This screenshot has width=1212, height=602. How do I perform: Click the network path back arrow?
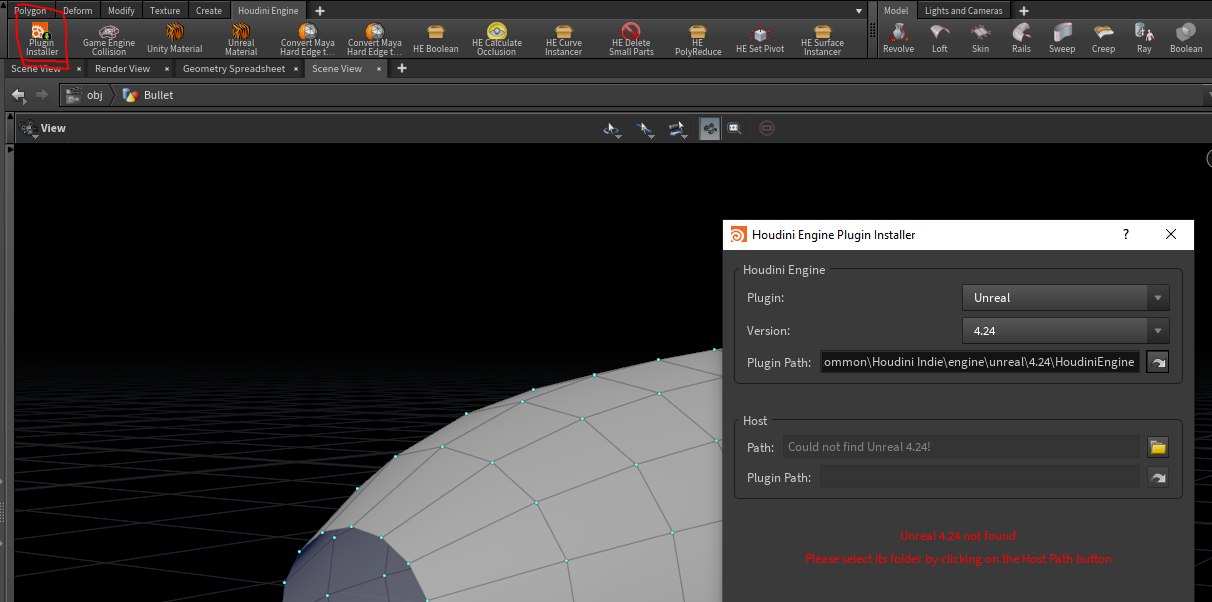[x=18, y=95]
